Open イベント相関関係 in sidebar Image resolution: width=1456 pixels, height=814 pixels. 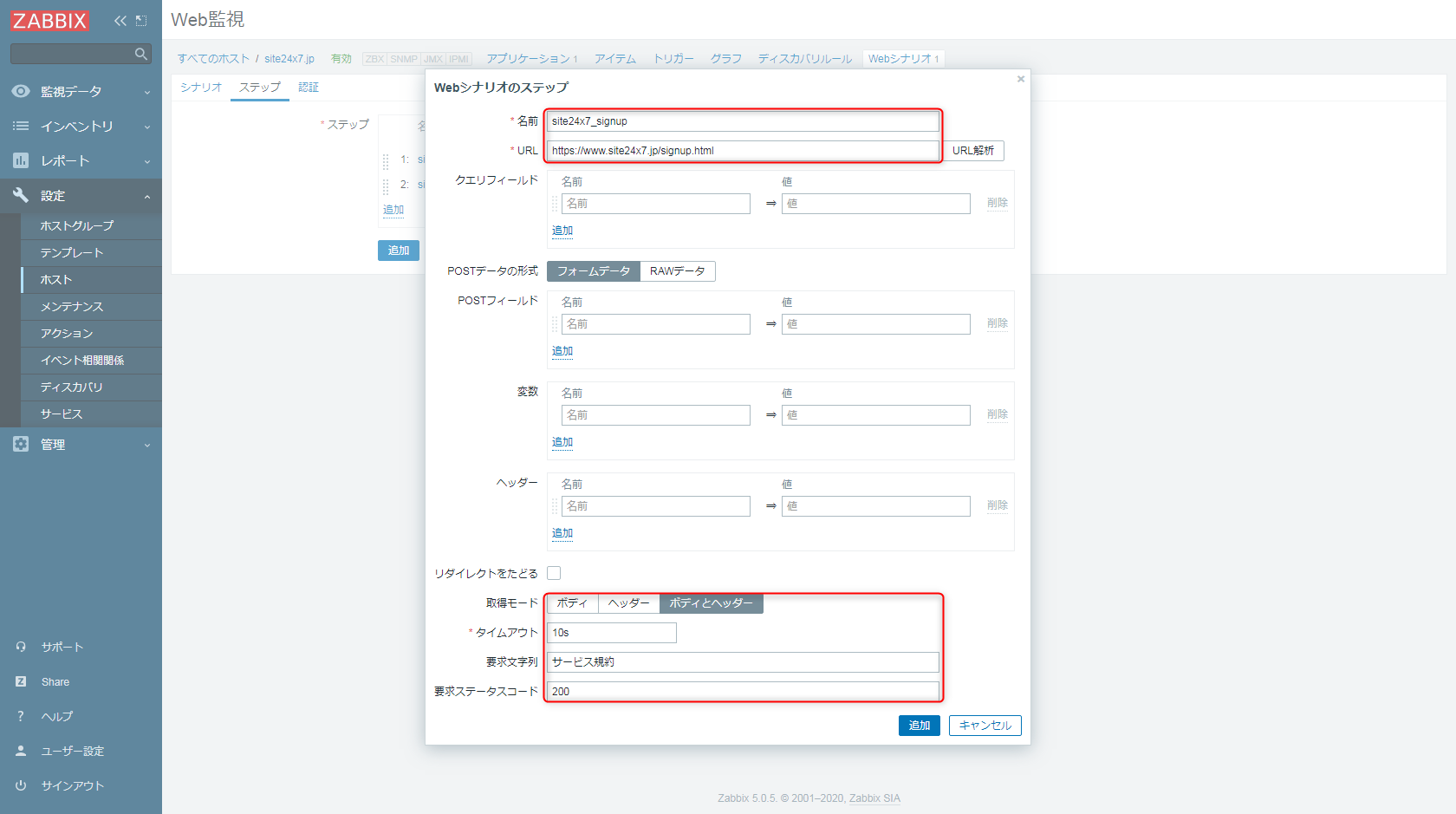(x=91, y=360)
